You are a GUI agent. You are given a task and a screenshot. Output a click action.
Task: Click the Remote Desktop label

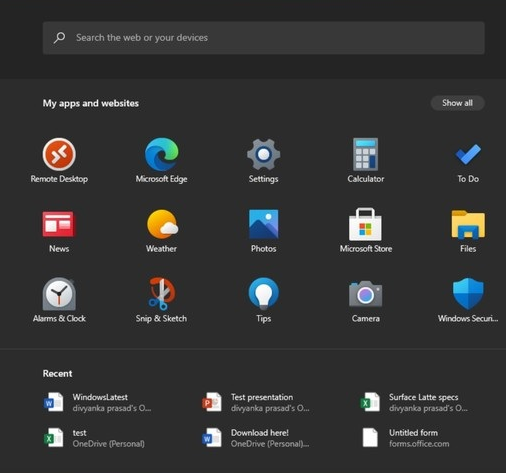click(59, 179)
